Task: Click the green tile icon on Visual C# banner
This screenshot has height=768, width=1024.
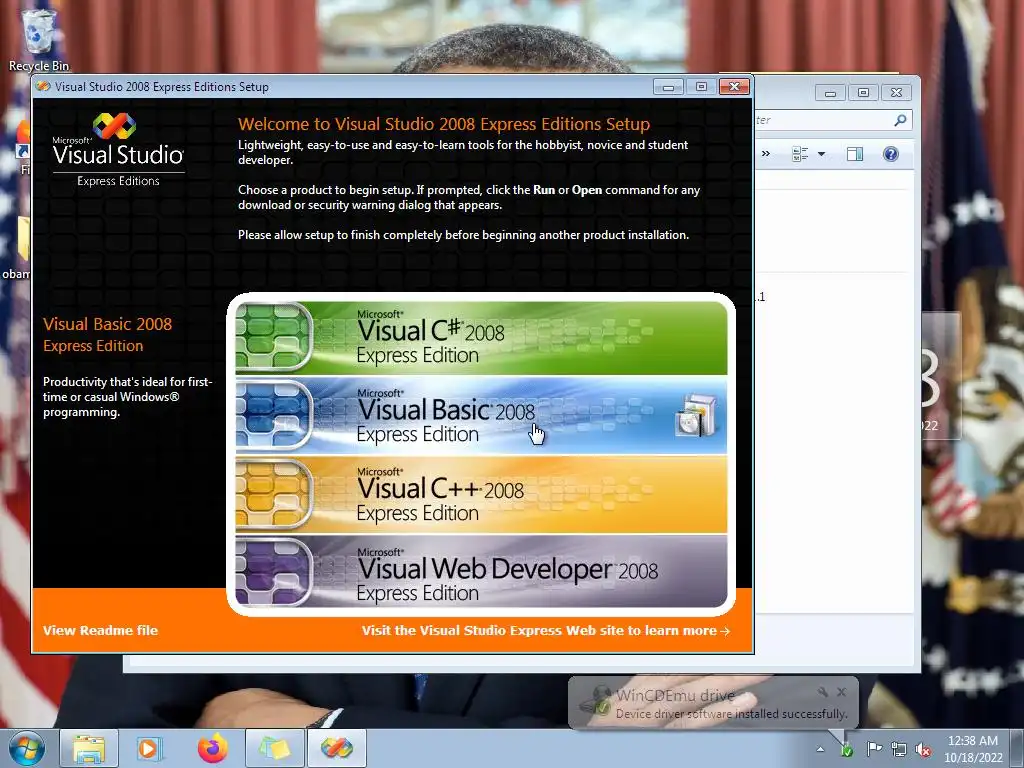Action: tap(274, 338)
